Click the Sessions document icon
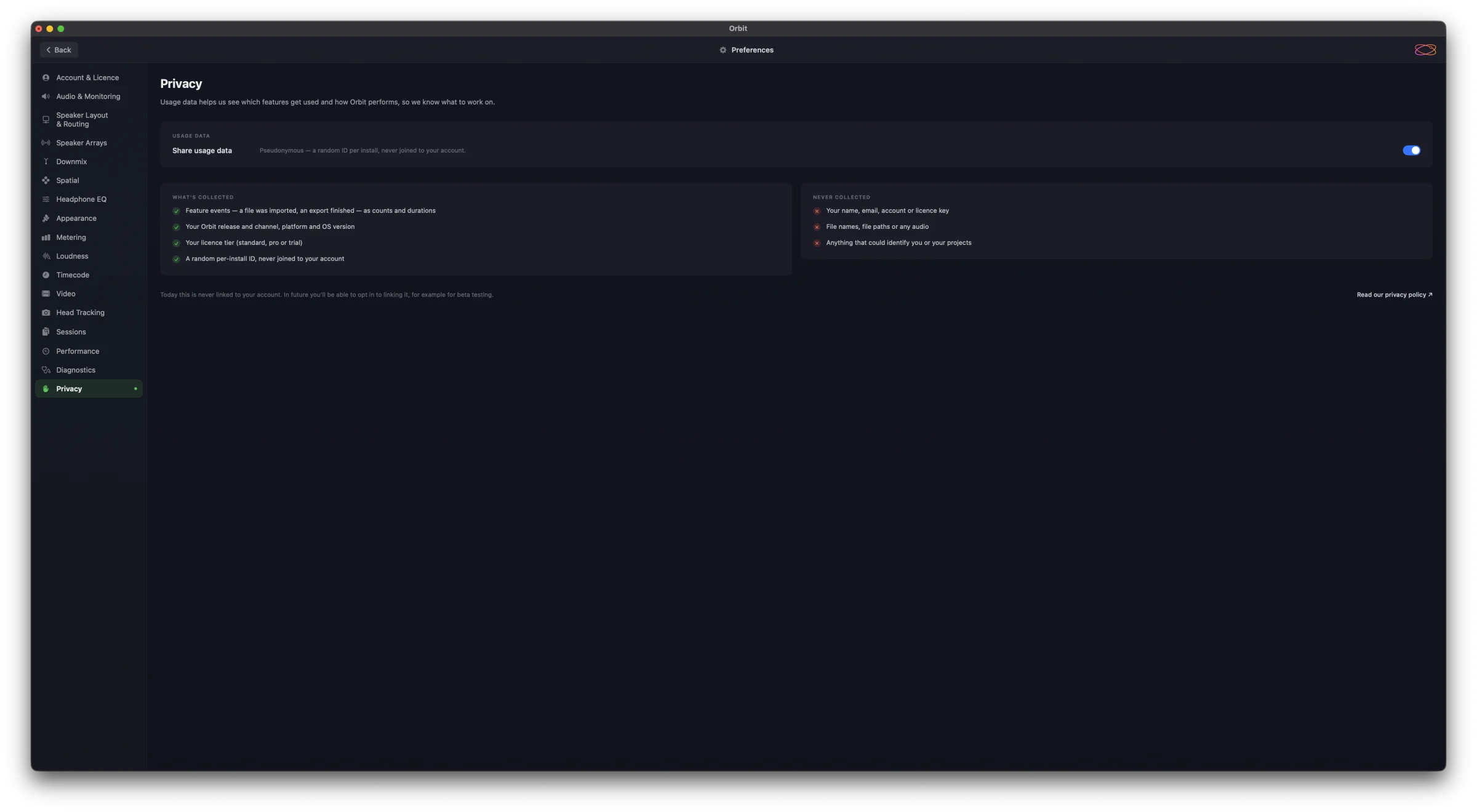The width and height of the screenshot is (1477, 812). 46,332
